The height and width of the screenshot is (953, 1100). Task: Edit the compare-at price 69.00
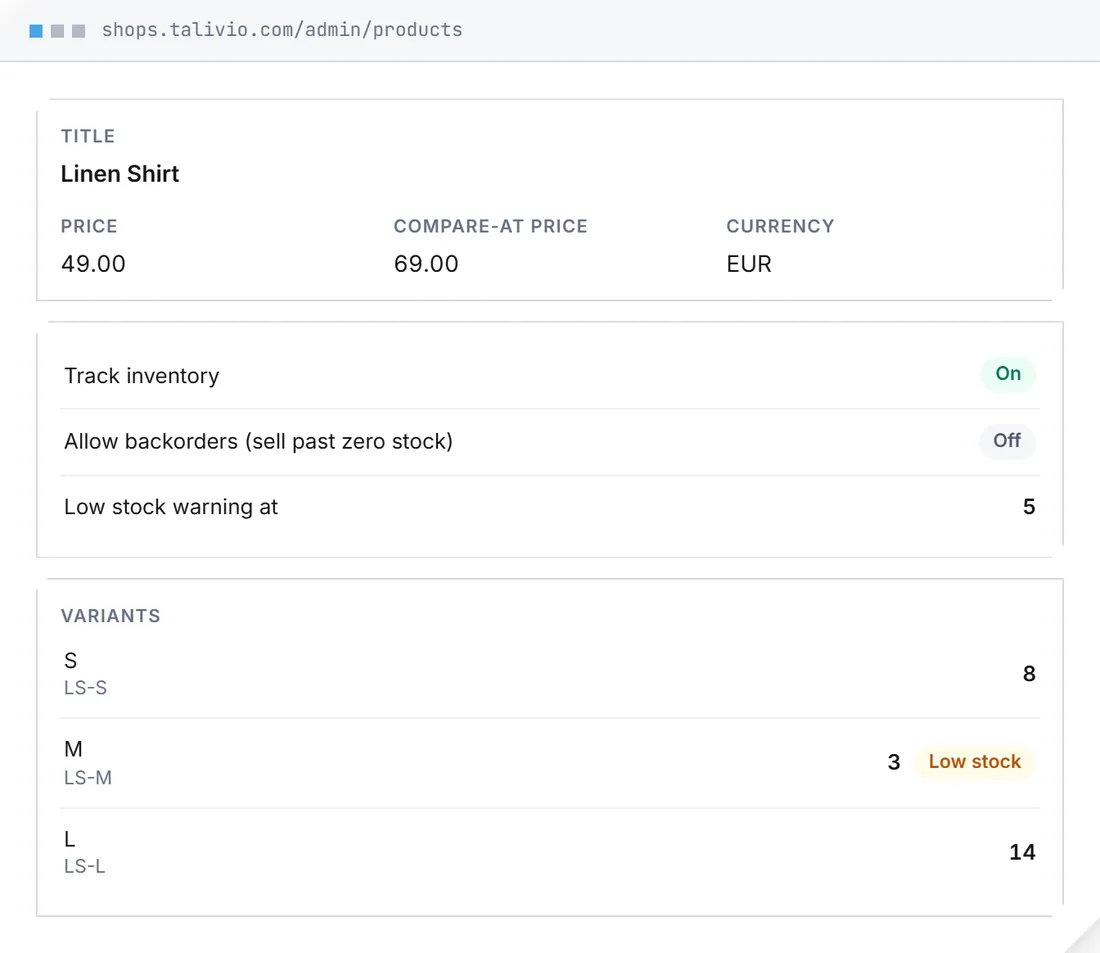click(x=426, y=264)
